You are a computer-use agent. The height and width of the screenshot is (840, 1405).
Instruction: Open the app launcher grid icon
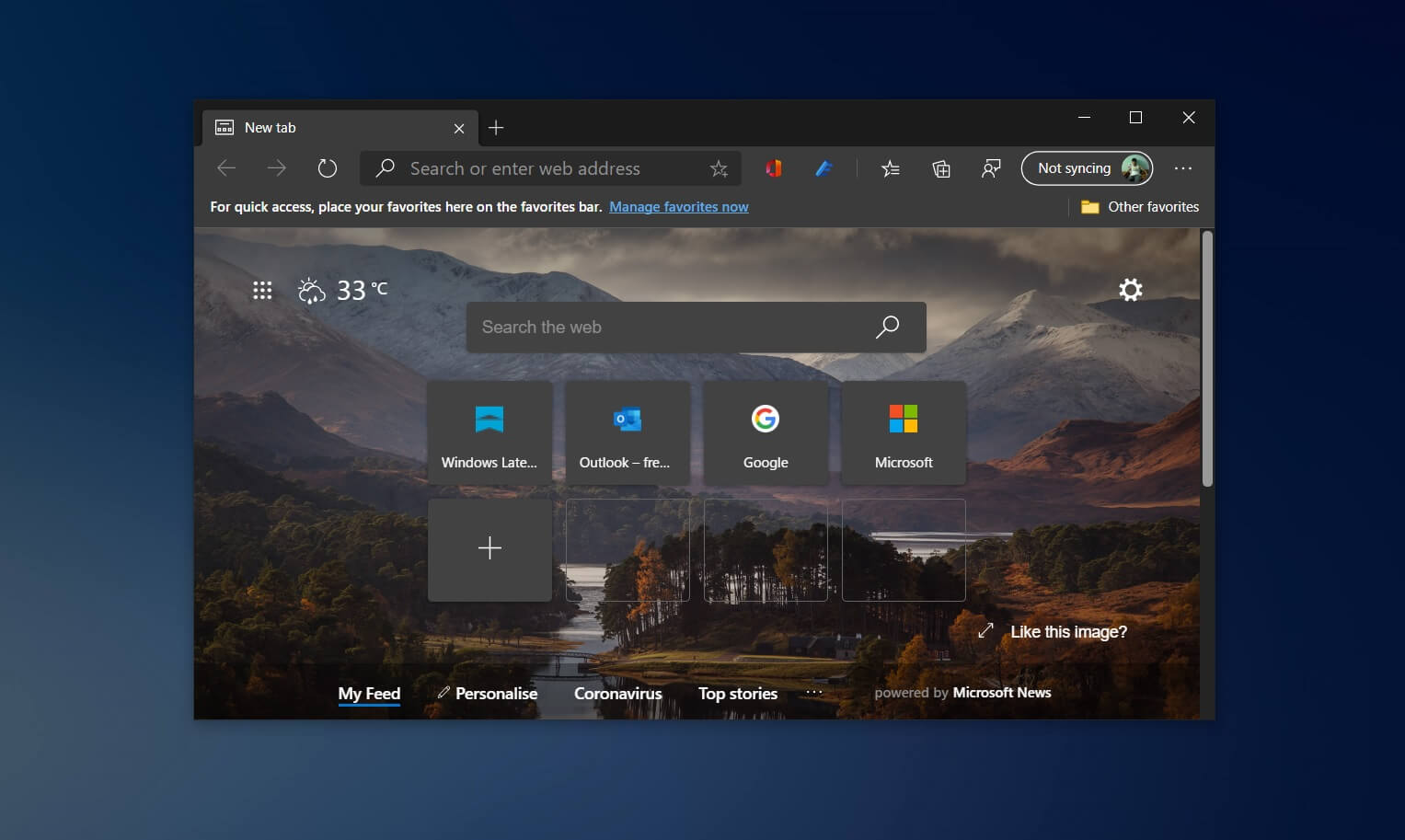[262, 290]
